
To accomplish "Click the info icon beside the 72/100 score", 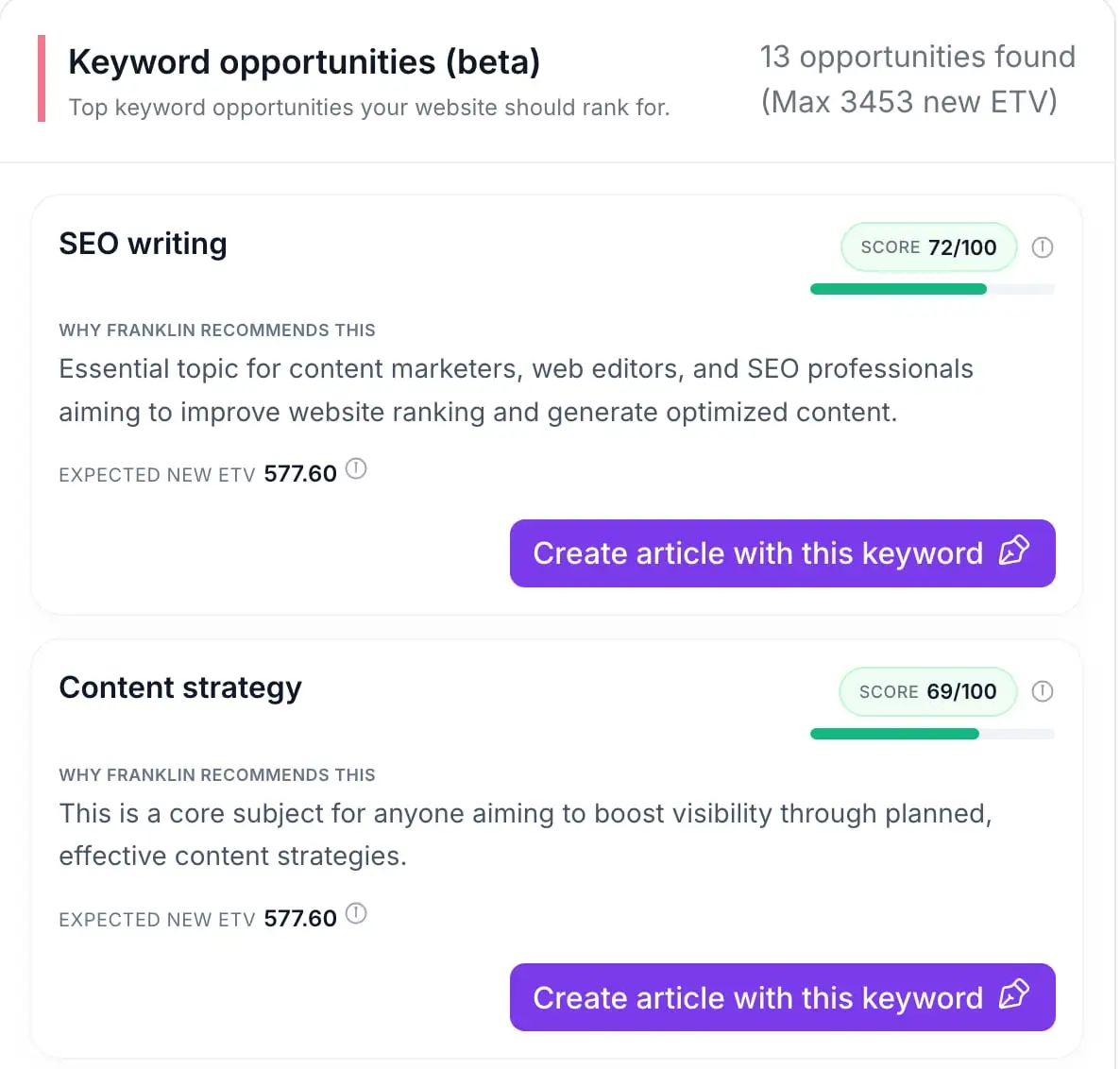I will coord(1043,247).
